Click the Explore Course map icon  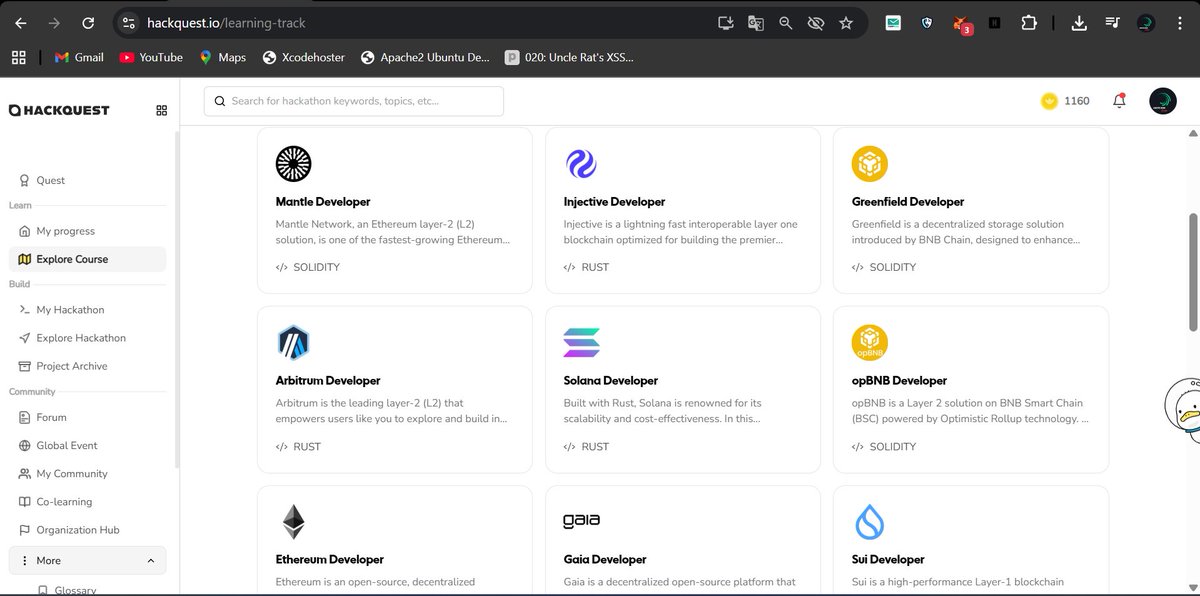(x=26, y=259)
